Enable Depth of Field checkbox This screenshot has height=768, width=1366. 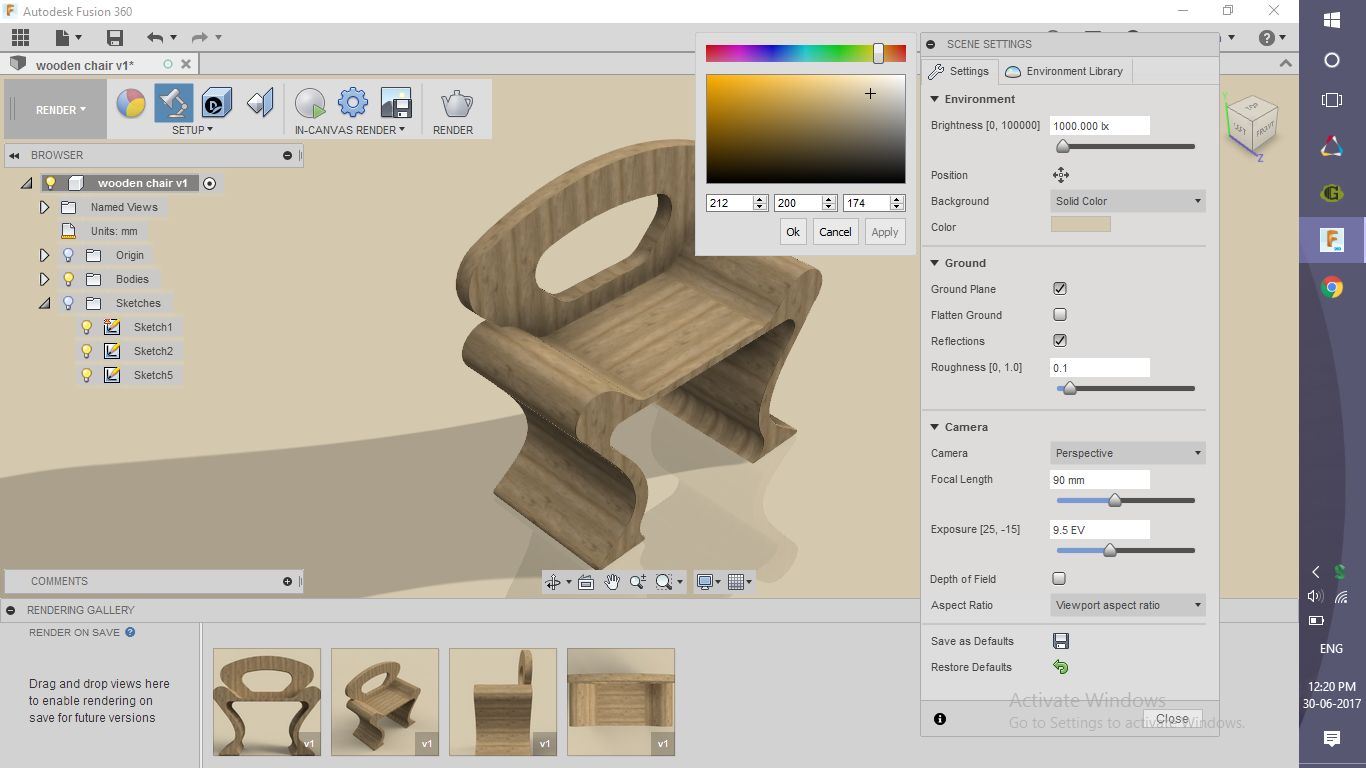pos(1060,579)
